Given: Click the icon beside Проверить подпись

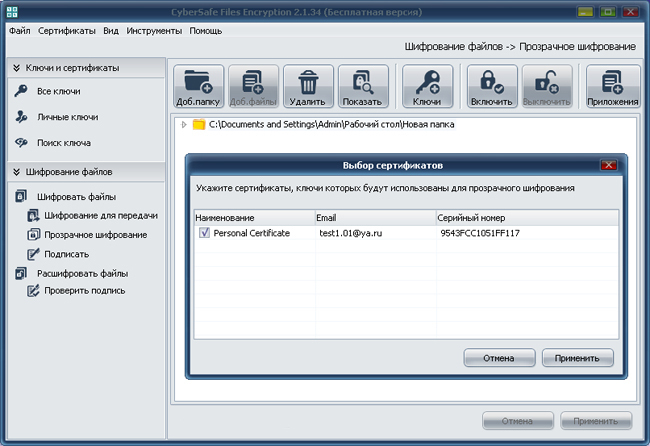Looking at the screenshot, I should [33, 291].
